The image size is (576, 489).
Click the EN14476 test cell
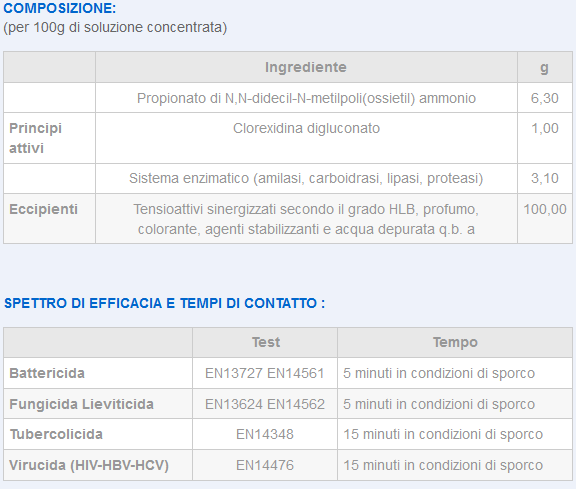[x=265, y=465]
